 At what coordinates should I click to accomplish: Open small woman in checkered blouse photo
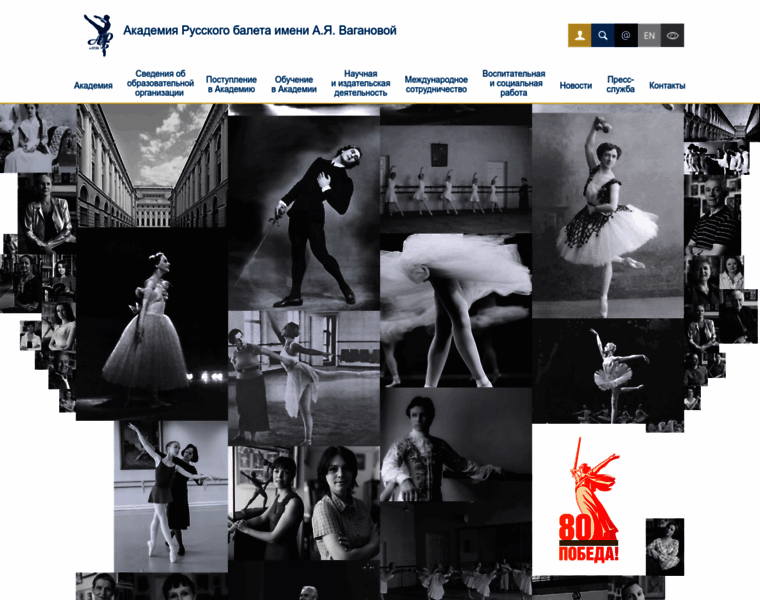pos(665,547)
